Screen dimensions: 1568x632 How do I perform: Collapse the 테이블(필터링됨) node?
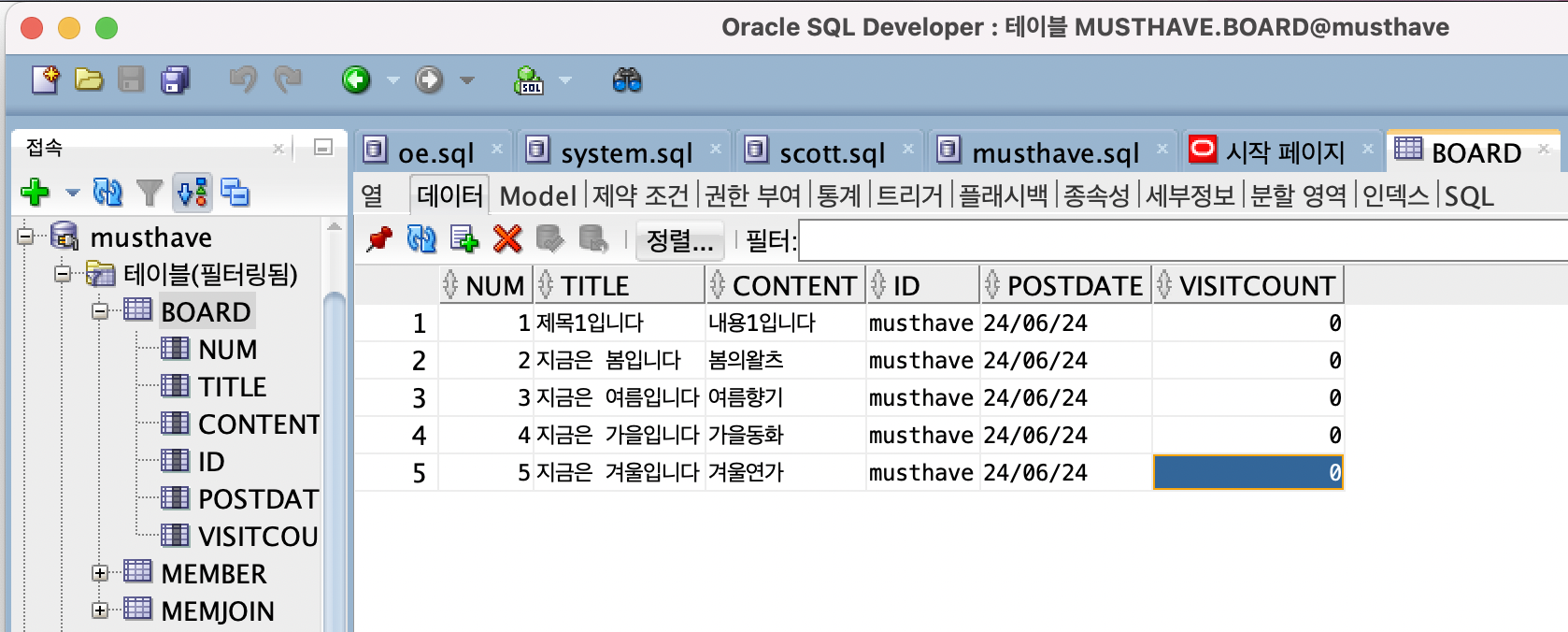(x=63, y=274)
